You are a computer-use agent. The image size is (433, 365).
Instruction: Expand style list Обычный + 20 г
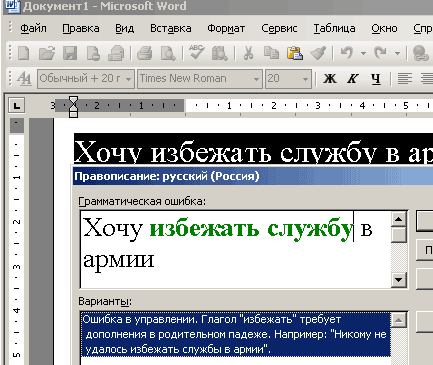click(x=128, y=79)
